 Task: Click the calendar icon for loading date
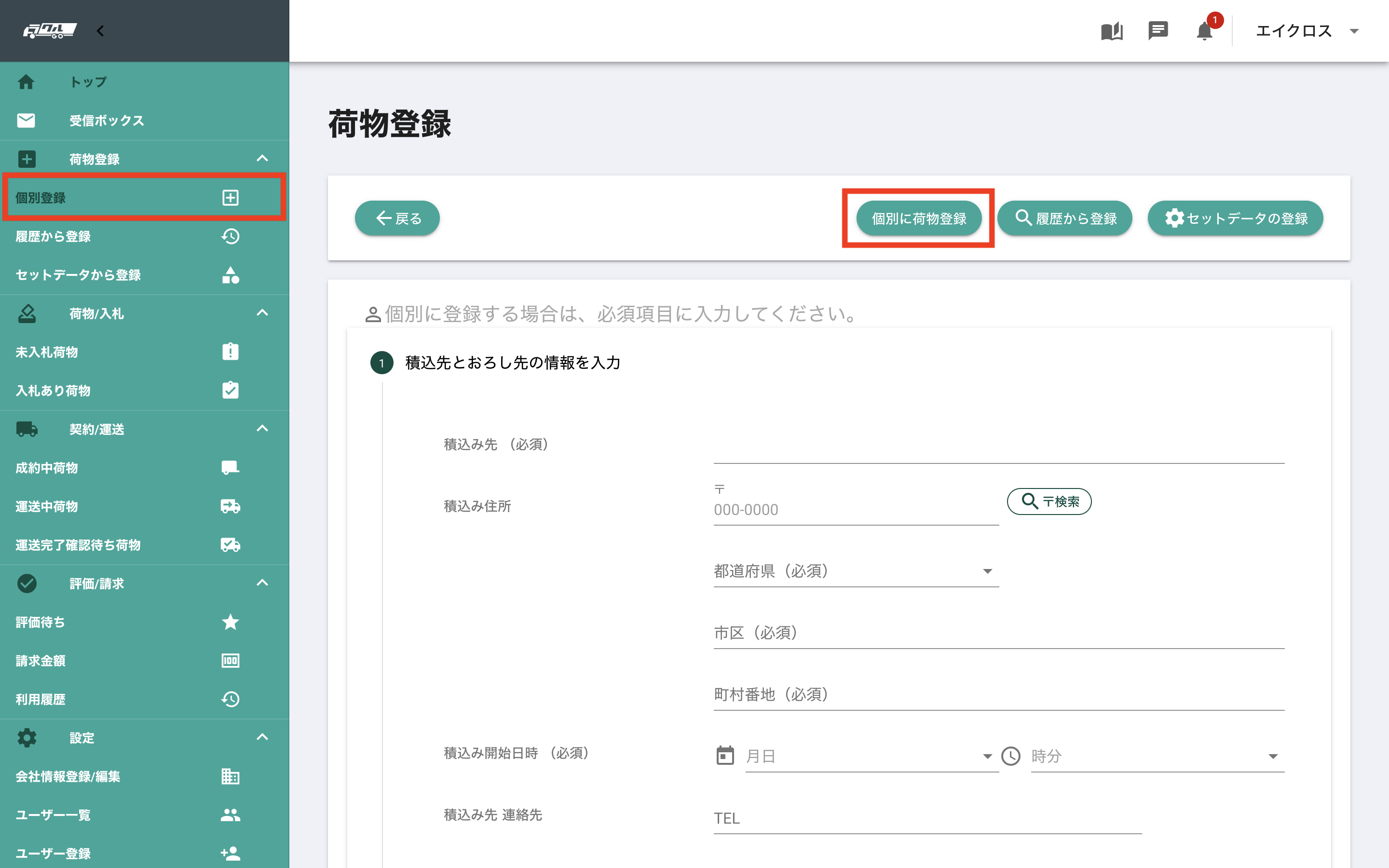pos(725,756)
